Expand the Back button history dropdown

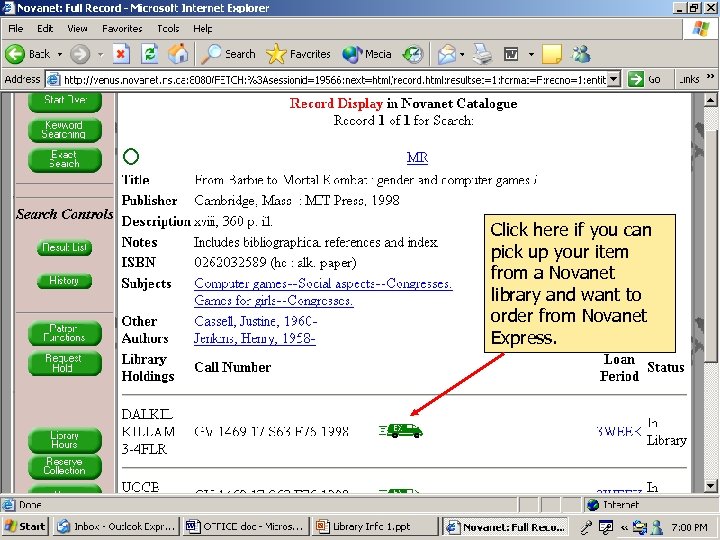click(60, 54)
